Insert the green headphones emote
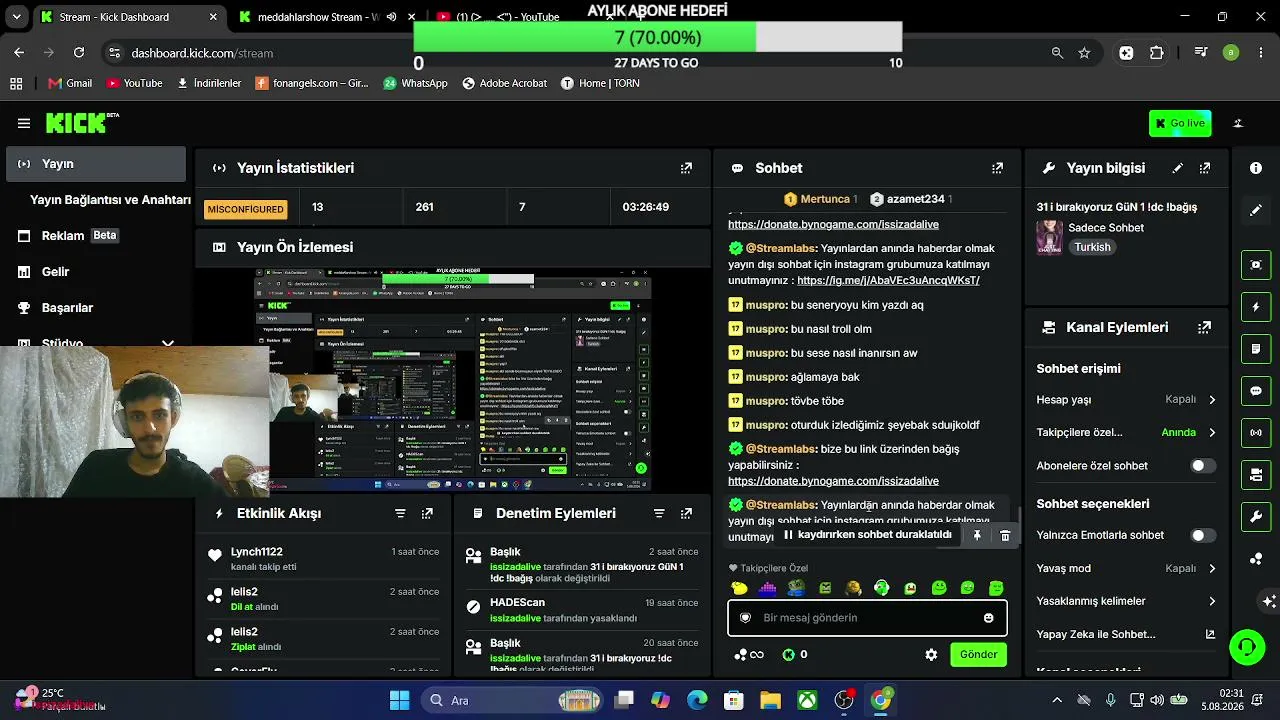The image size is (1280, 720). click(x=881, y=588)
